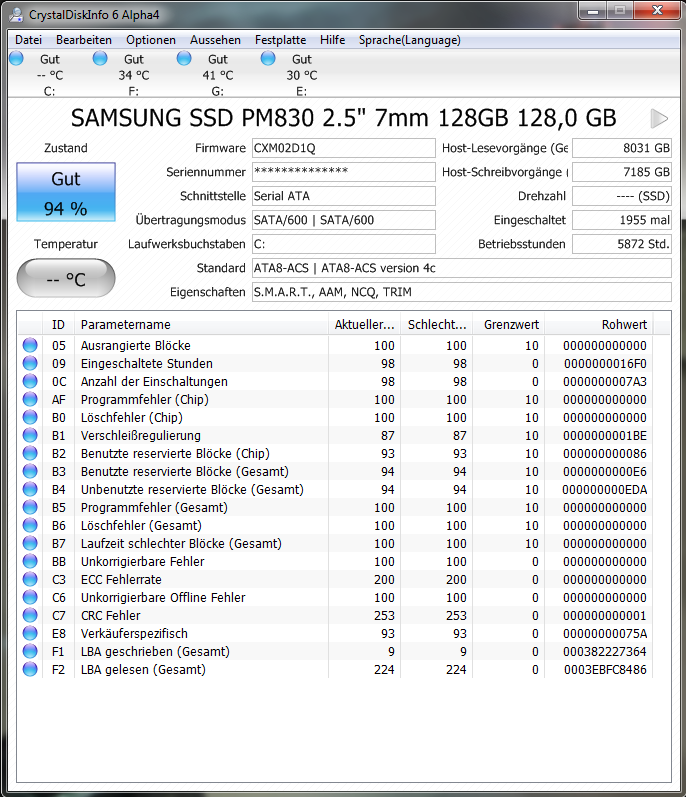686x797 pixels.
Task: Click status orb of Verschleißregulierung row
Action: 30,435
